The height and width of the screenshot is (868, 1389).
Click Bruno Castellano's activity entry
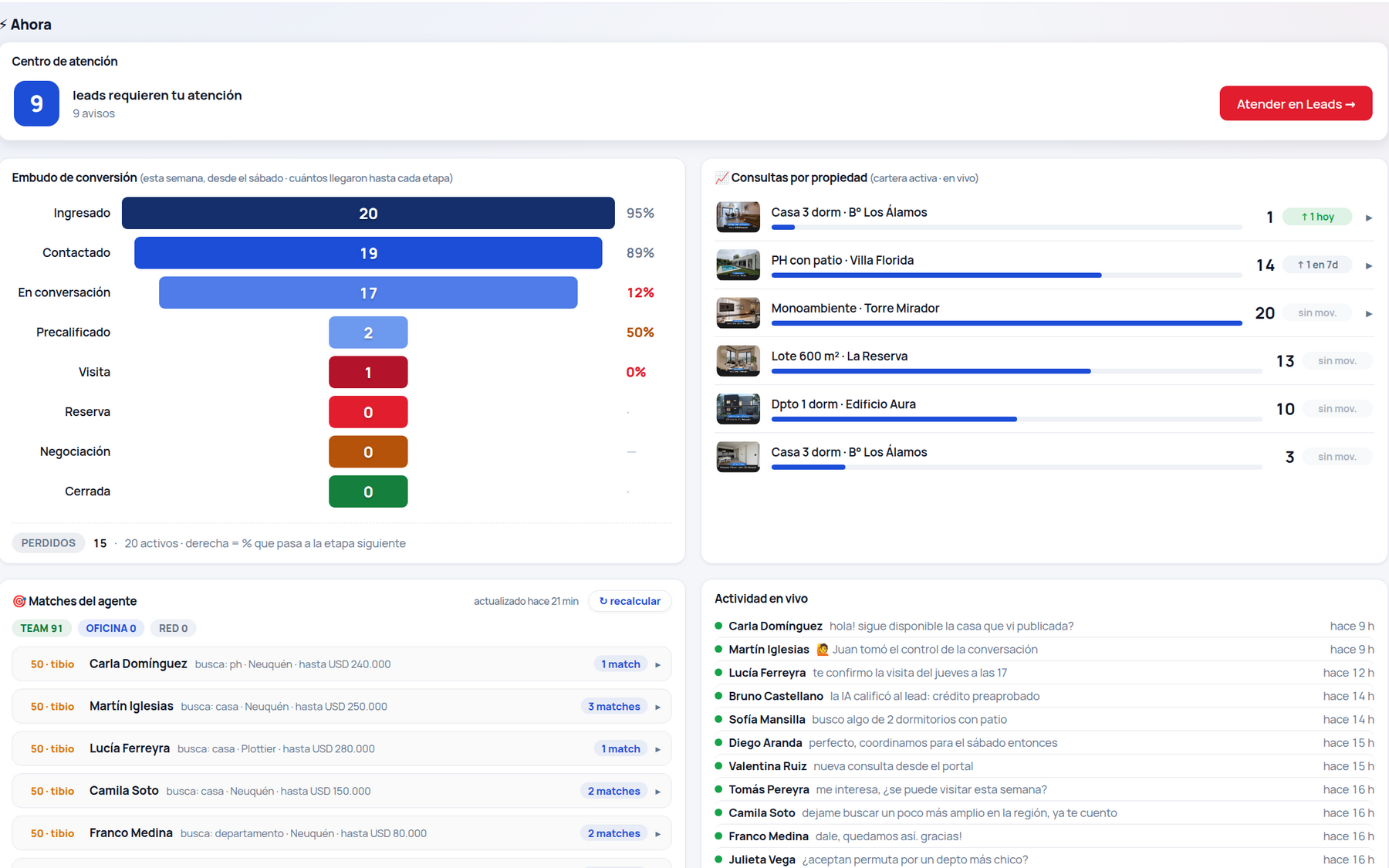[1044, 696]
